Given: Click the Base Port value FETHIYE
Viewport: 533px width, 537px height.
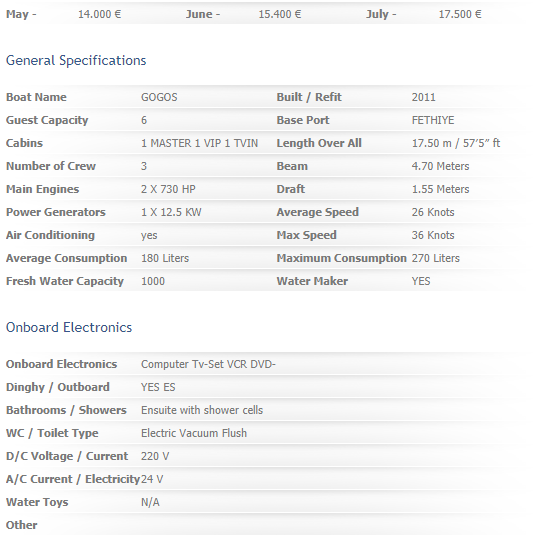Looking at the screenshot, I should coord(433,120).
